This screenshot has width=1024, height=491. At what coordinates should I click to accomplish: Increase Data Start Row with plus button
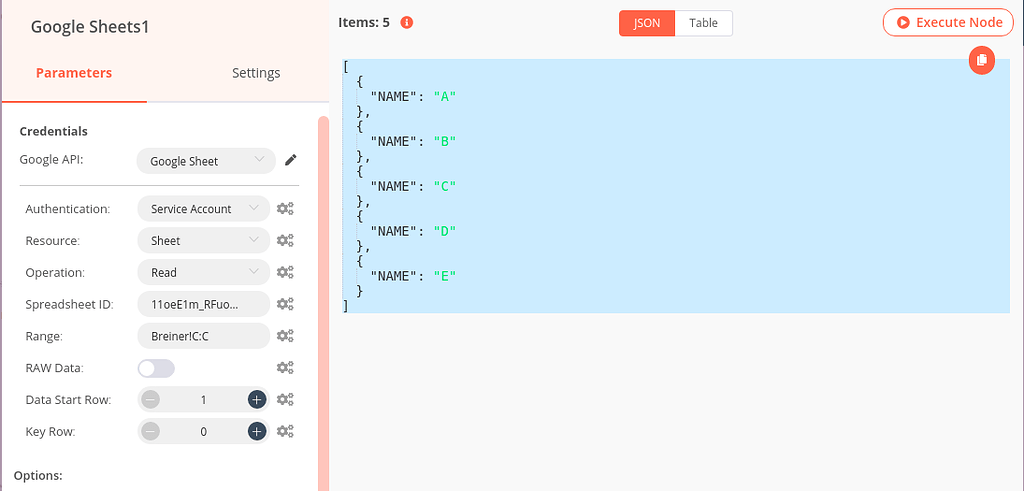[257, 400]
